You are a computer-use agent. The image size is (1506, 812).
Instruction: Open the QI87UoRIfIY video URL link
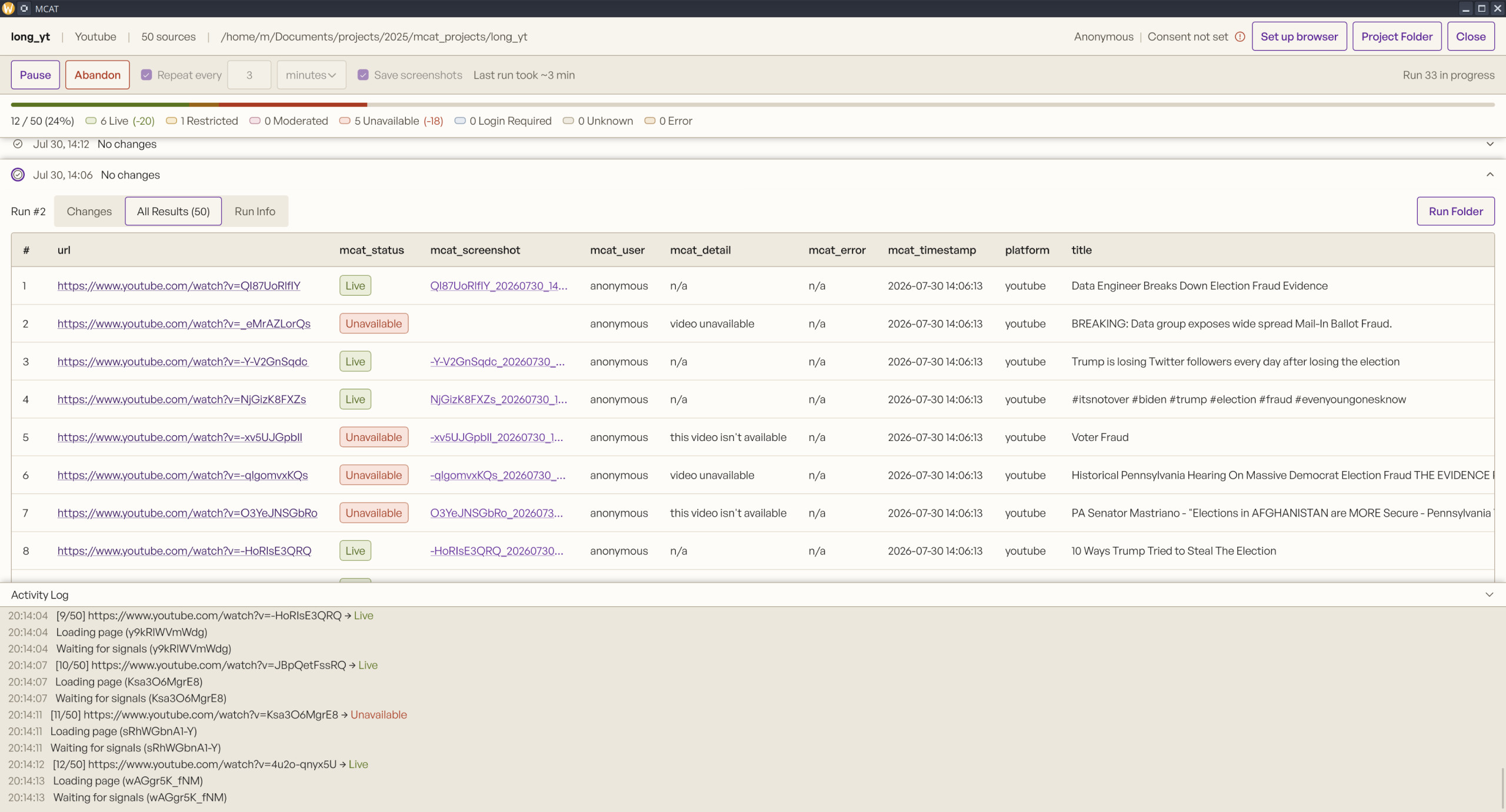179,286
